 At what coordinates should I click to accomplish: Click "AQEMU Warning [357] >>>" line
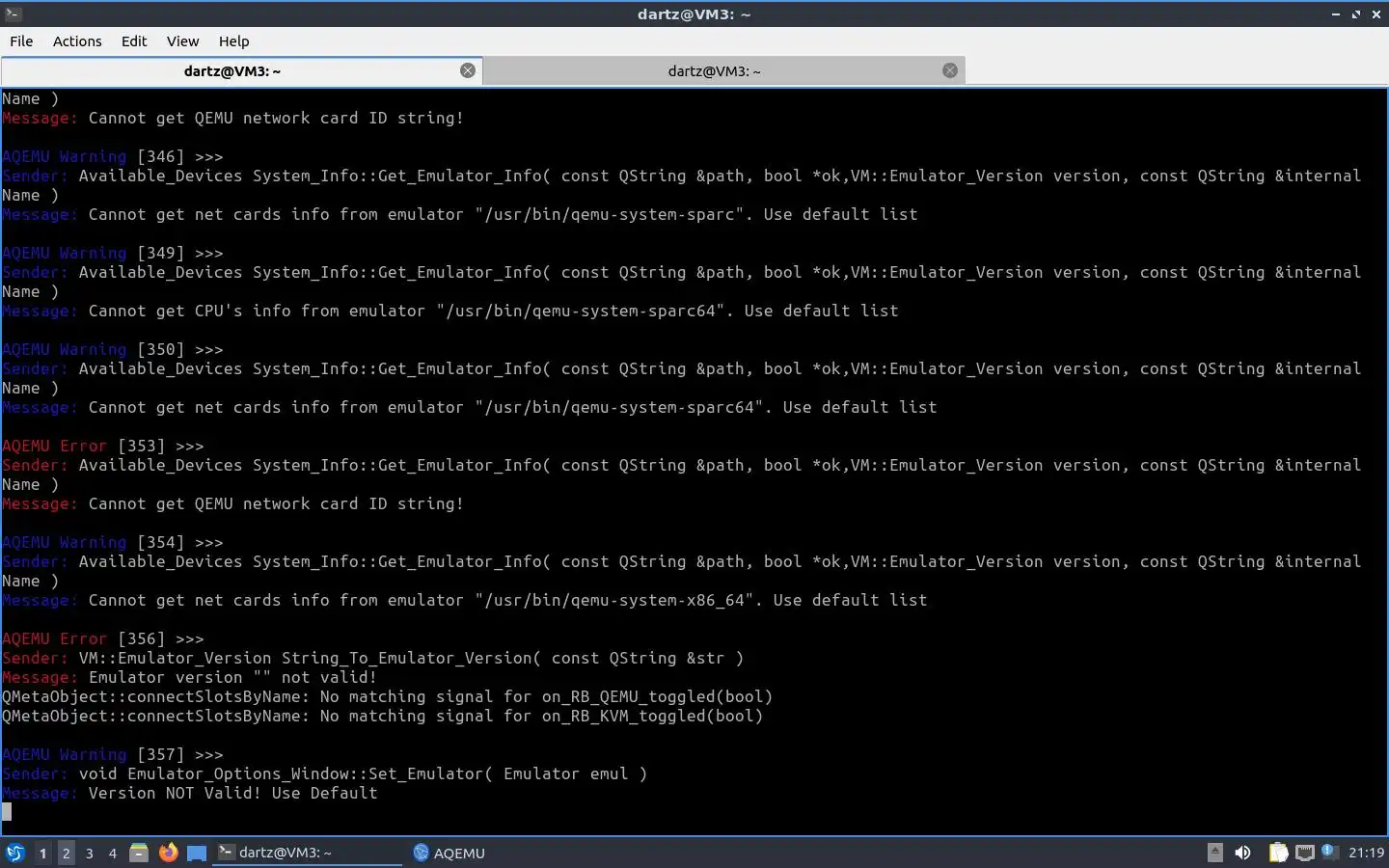[113, 754]
